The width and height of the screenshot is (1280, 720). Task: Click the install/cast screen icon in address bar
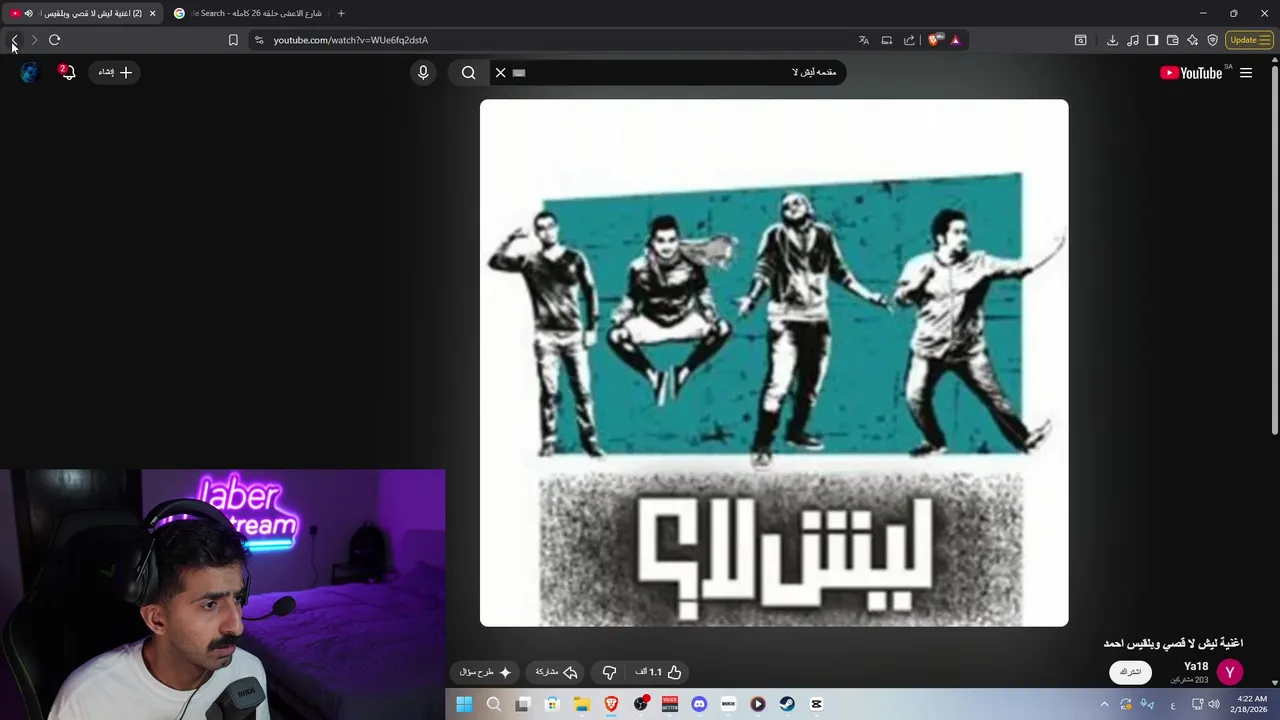pyautogui.click(x=887, y=40)
